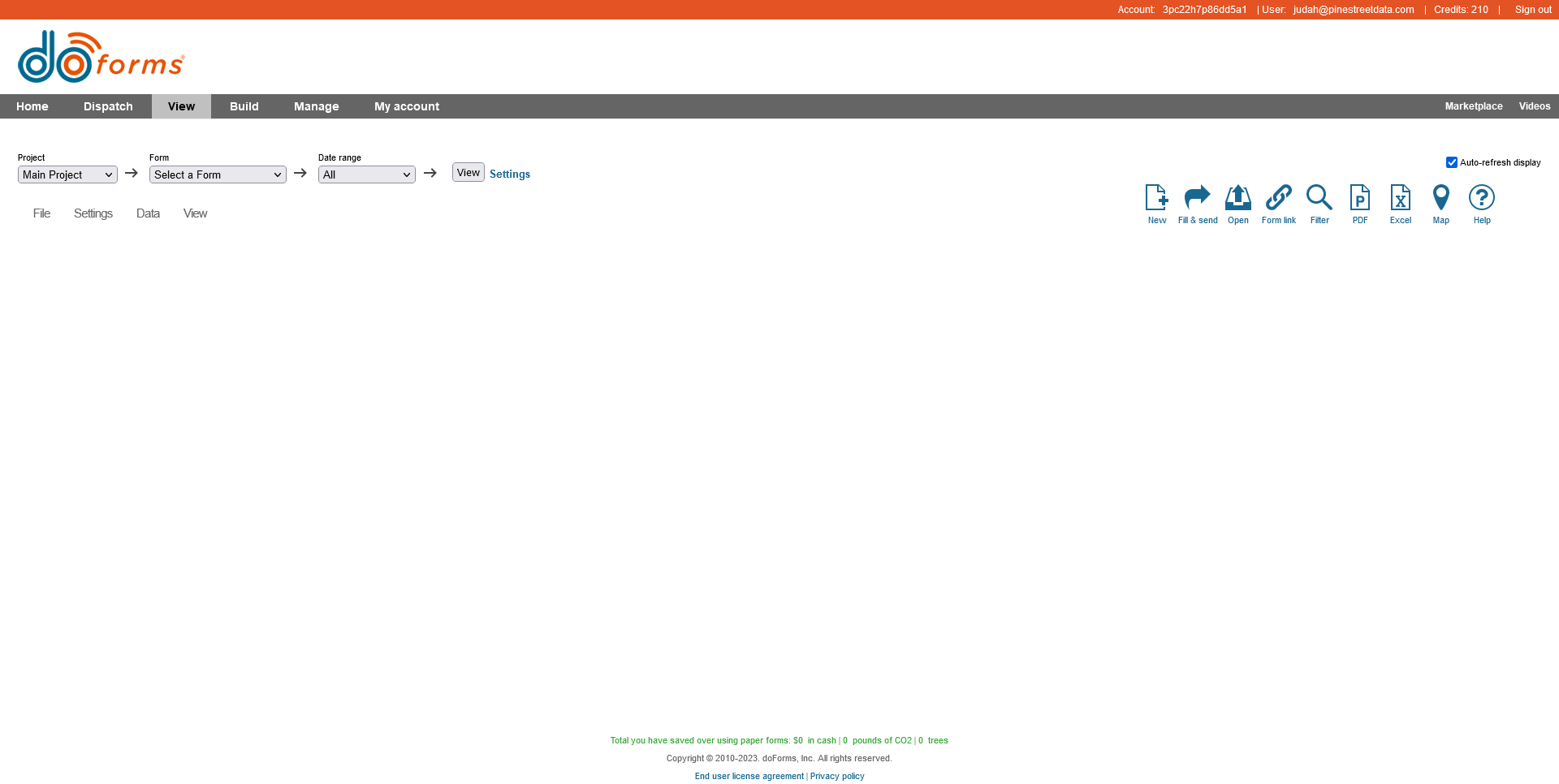Expand the Select a Form dropdown

tap(217, 174)
